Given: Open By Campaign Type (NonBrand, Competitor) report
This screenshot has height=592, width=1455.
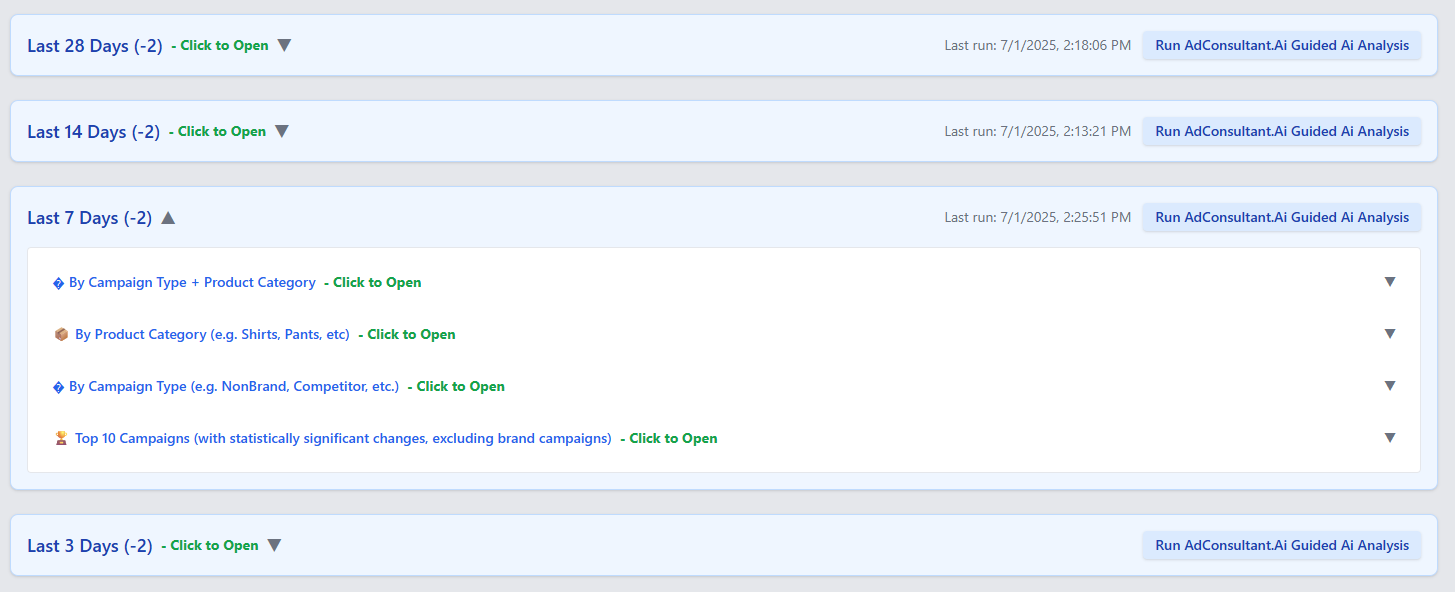Looking at the screenshot, I should pos(233,387).
